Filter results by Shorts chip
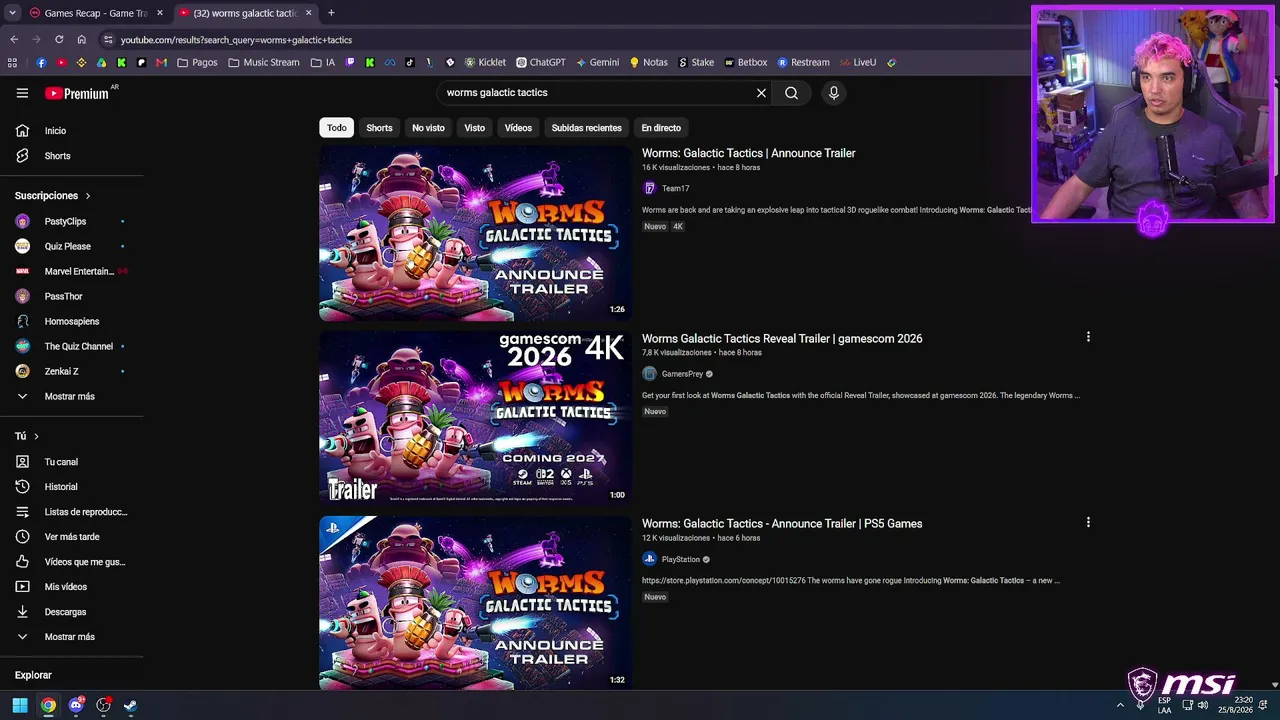This screenshot has width=1280, height=720. [379, 128]
